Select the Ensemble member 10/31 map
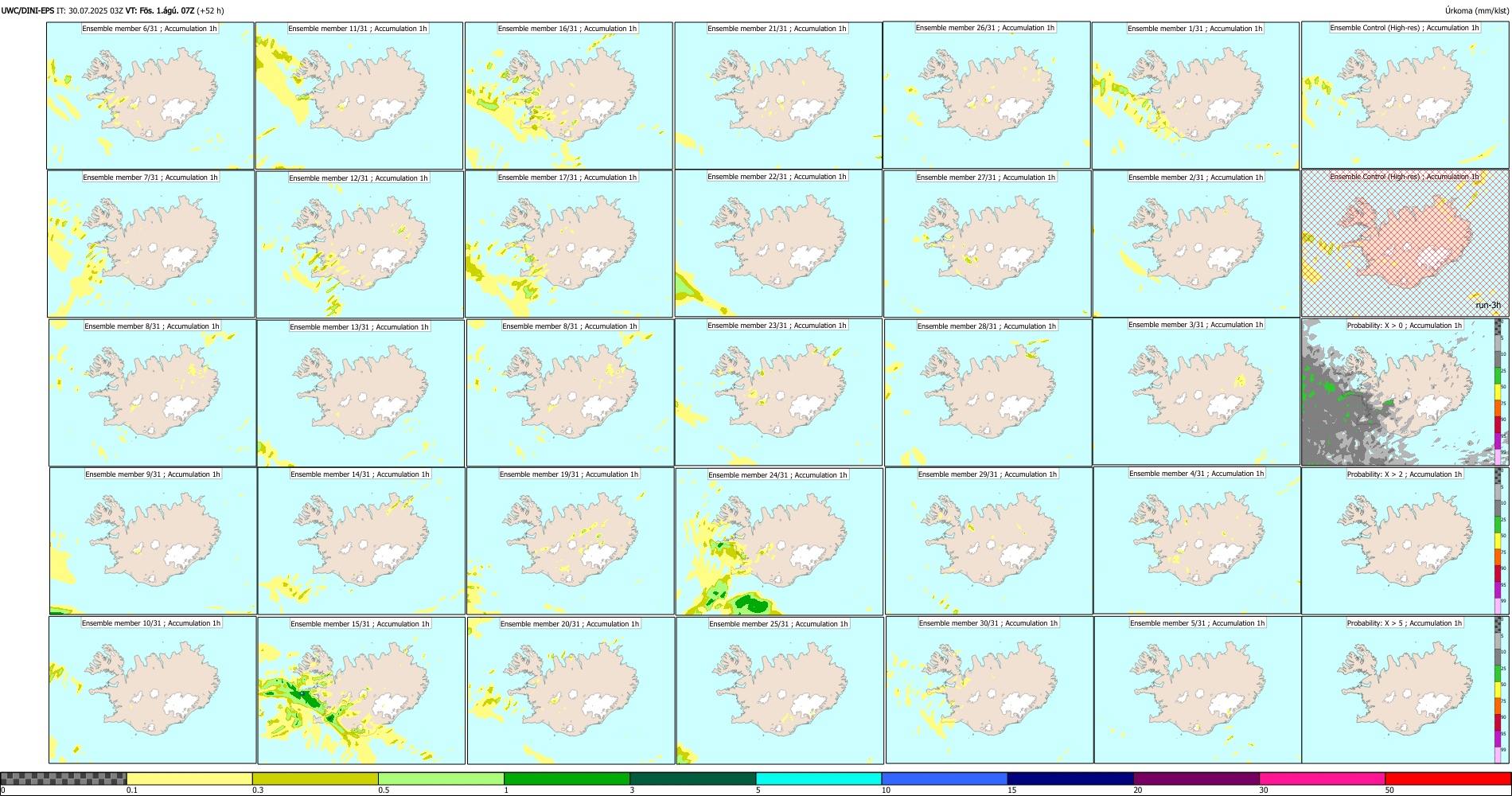The width and height of the screenshot is (1512, 796). coord(153,690)
